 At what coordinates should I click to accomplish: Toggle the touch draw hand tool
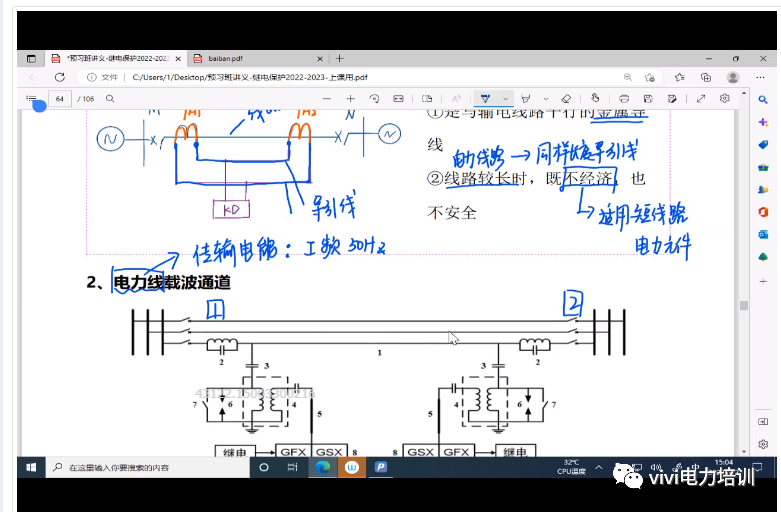pos(595,98)
